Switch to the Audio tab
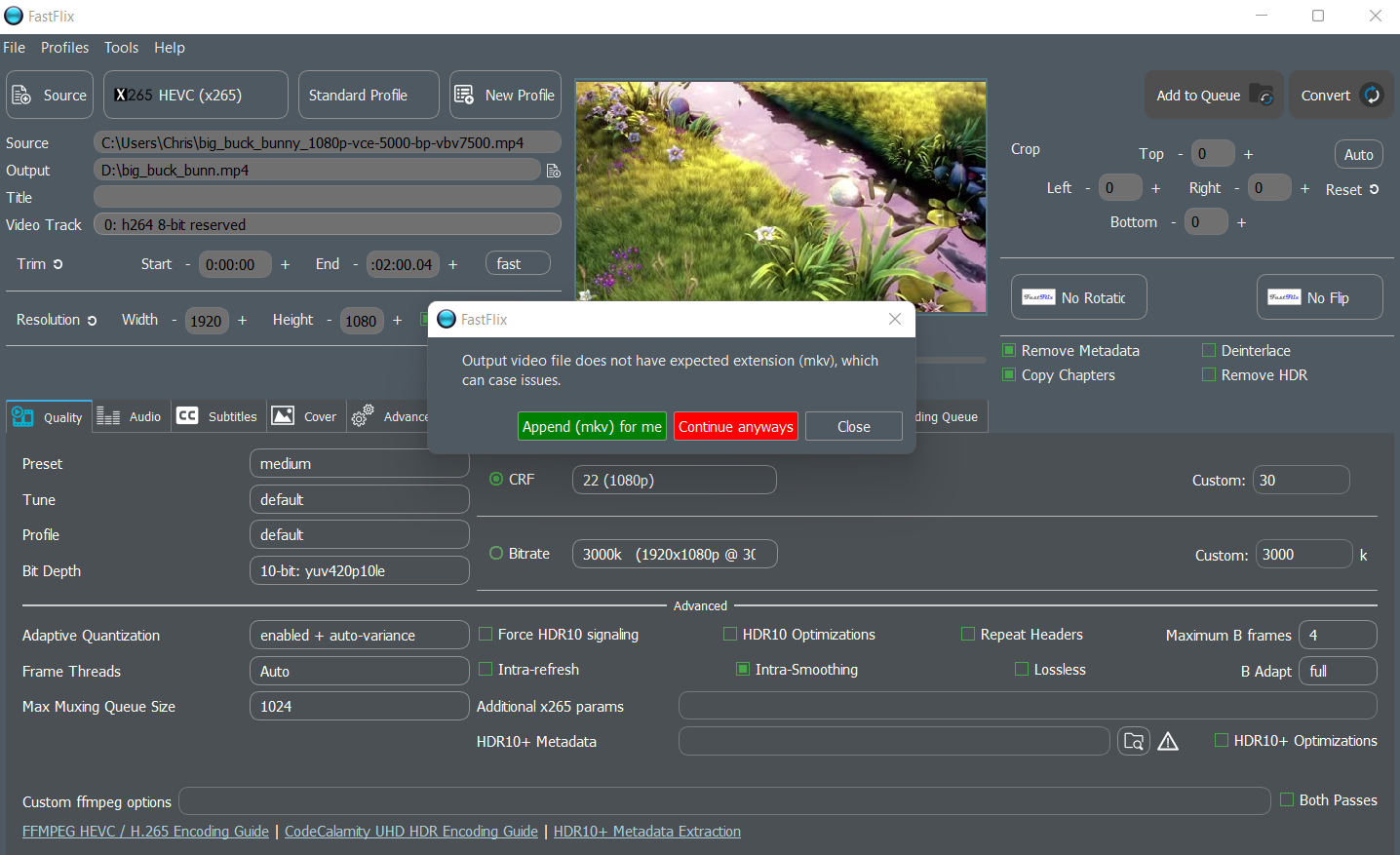This screenshot has height=855, width=1400. coord(130,416)
